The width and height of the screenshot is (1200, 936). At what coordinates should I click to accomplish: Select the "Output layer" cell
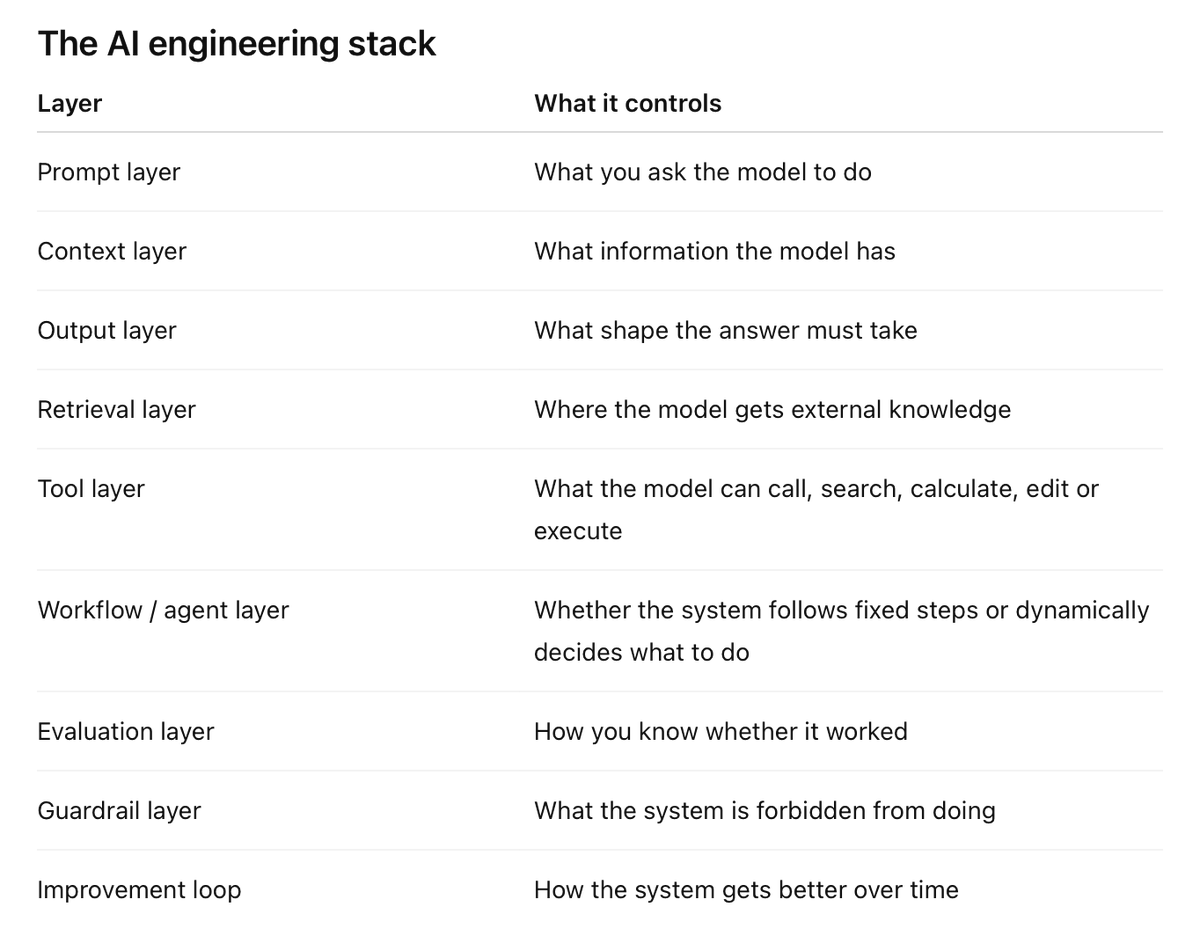click(x=107, y=330)
